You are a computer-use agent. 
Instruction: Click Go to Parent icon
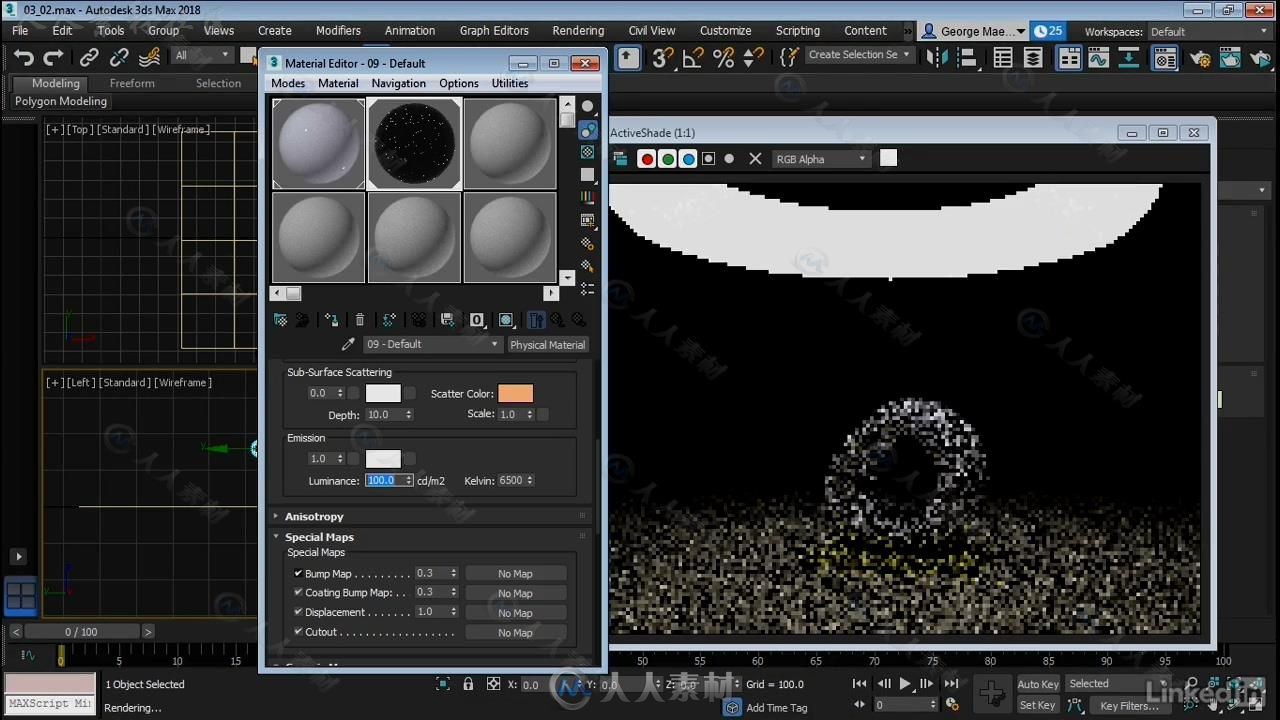coord(558,320)
